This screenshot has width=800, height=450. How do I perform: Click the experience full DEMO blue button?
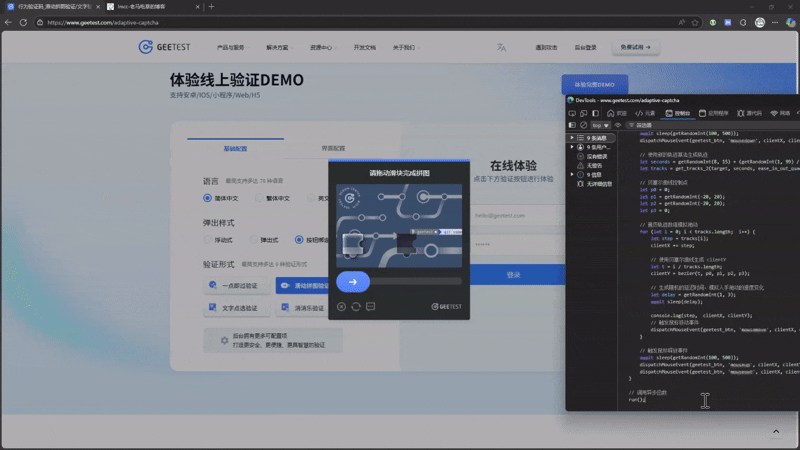coord(594,85)
